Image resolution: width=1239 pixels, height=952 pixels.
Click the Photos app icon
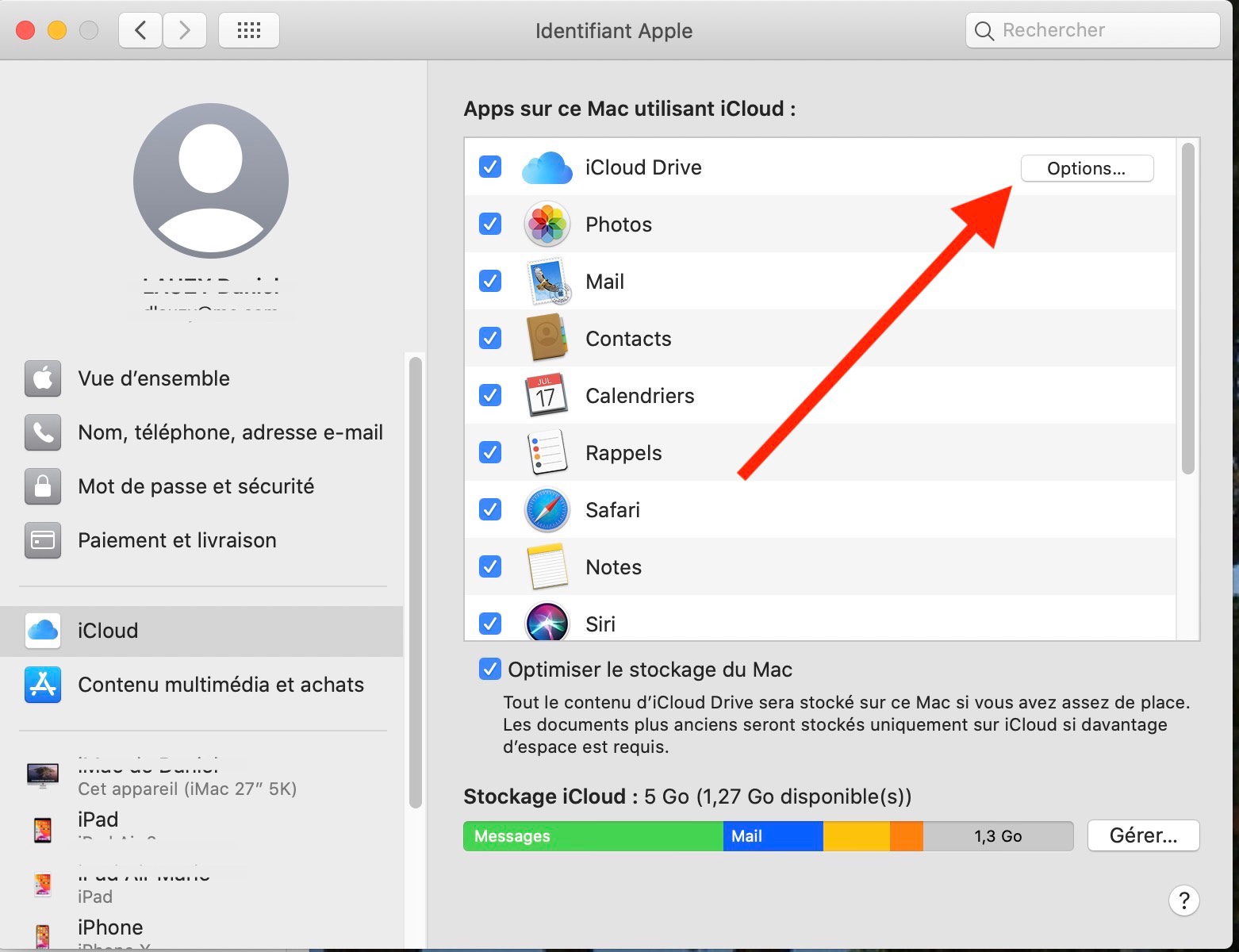click(547, 225)
